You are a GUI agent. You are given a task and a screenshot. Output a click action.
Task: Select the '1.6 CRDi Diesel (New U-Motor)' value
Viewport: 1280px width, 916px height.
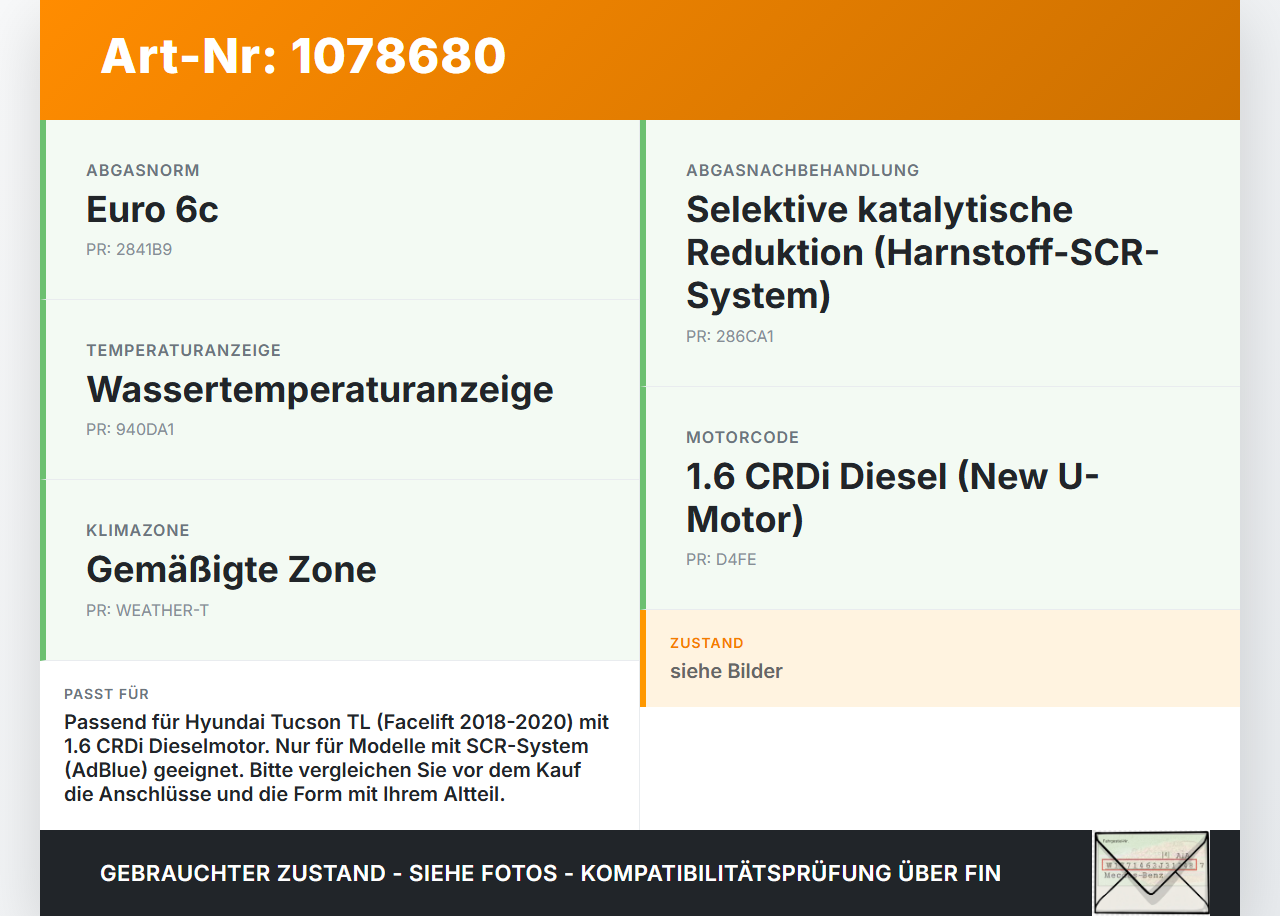click(892, 497)
